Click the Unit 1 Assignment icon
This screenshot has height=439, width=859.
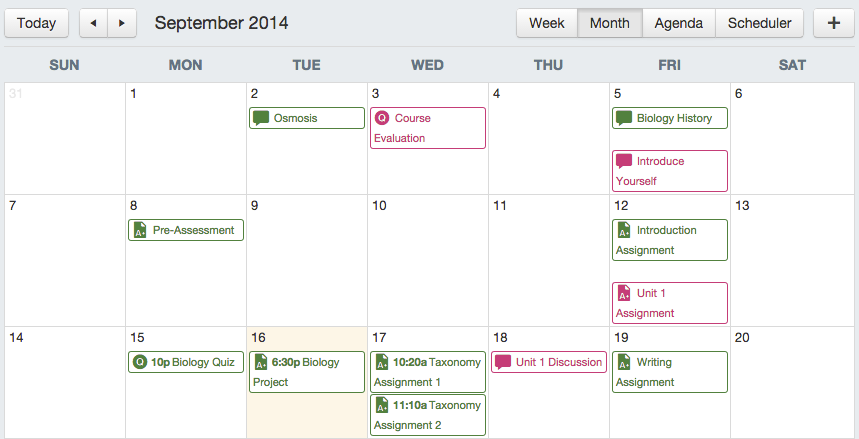(624, 293)
